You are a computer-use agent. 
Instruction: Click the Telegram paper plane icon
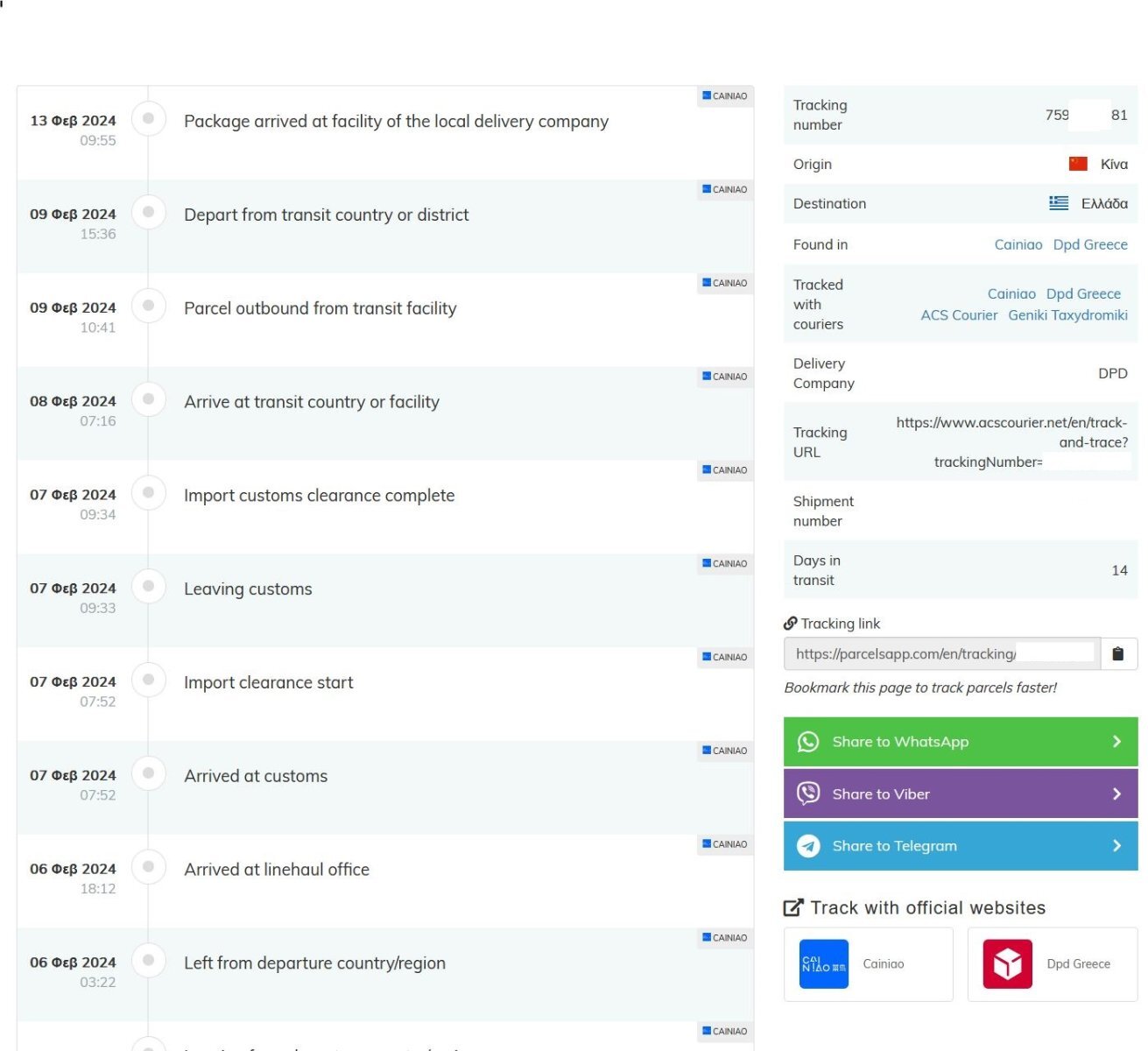pyautogui.click(x=808, y=846)
